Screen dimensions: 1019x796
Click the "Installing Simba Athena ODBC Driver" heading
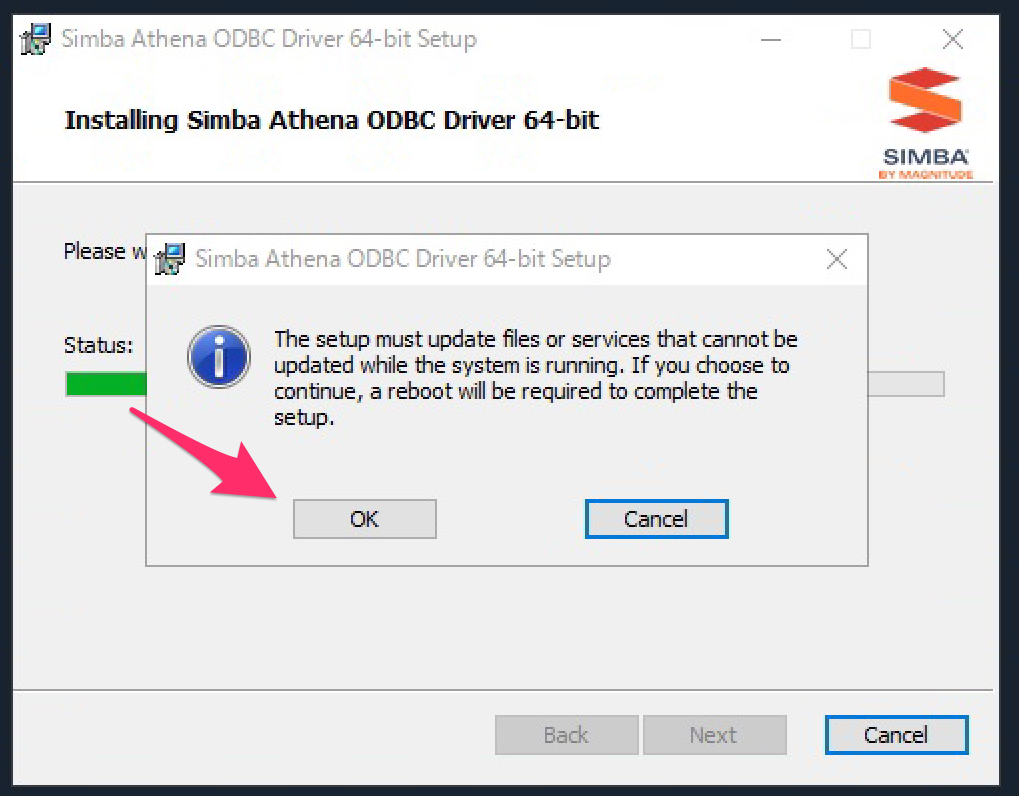coord(332,121)
